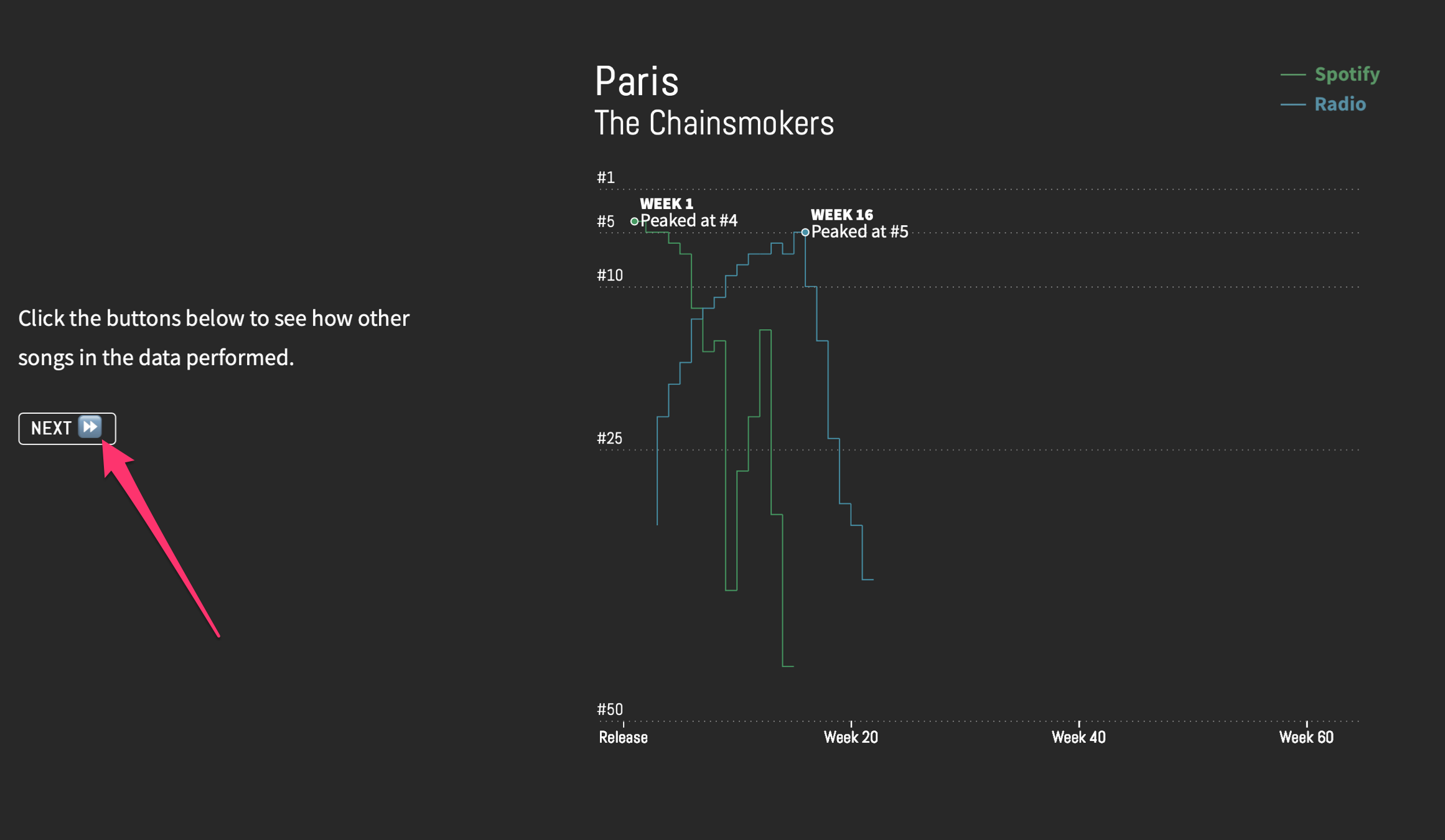Click the 'Peaked at #5' annotation
The image size is (1445, 840).
tap(860, 232)
